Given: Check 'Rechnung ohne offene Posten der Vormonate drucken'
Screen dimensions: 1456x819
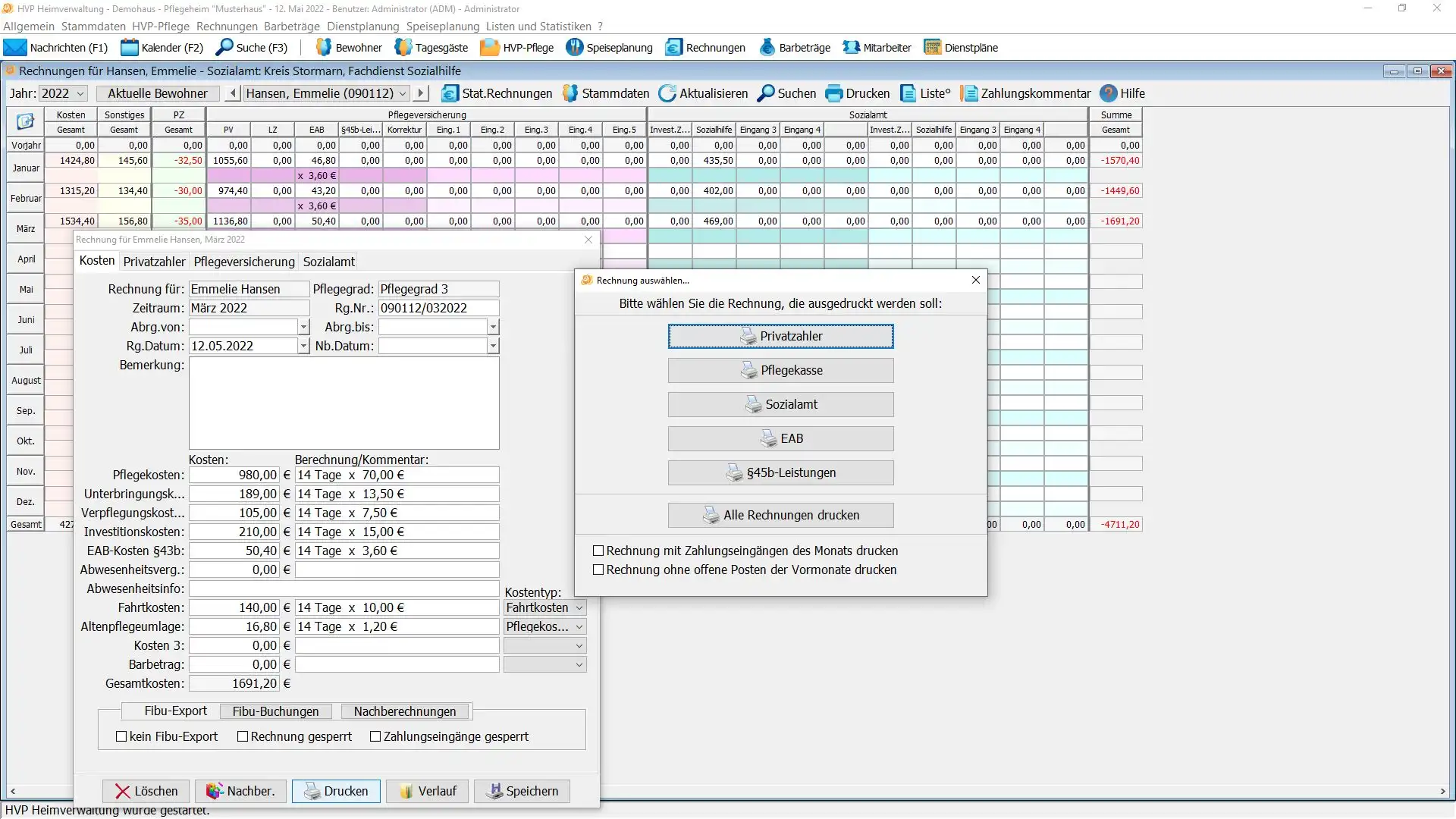Looking at the screenshot, I should pos(598,570).
